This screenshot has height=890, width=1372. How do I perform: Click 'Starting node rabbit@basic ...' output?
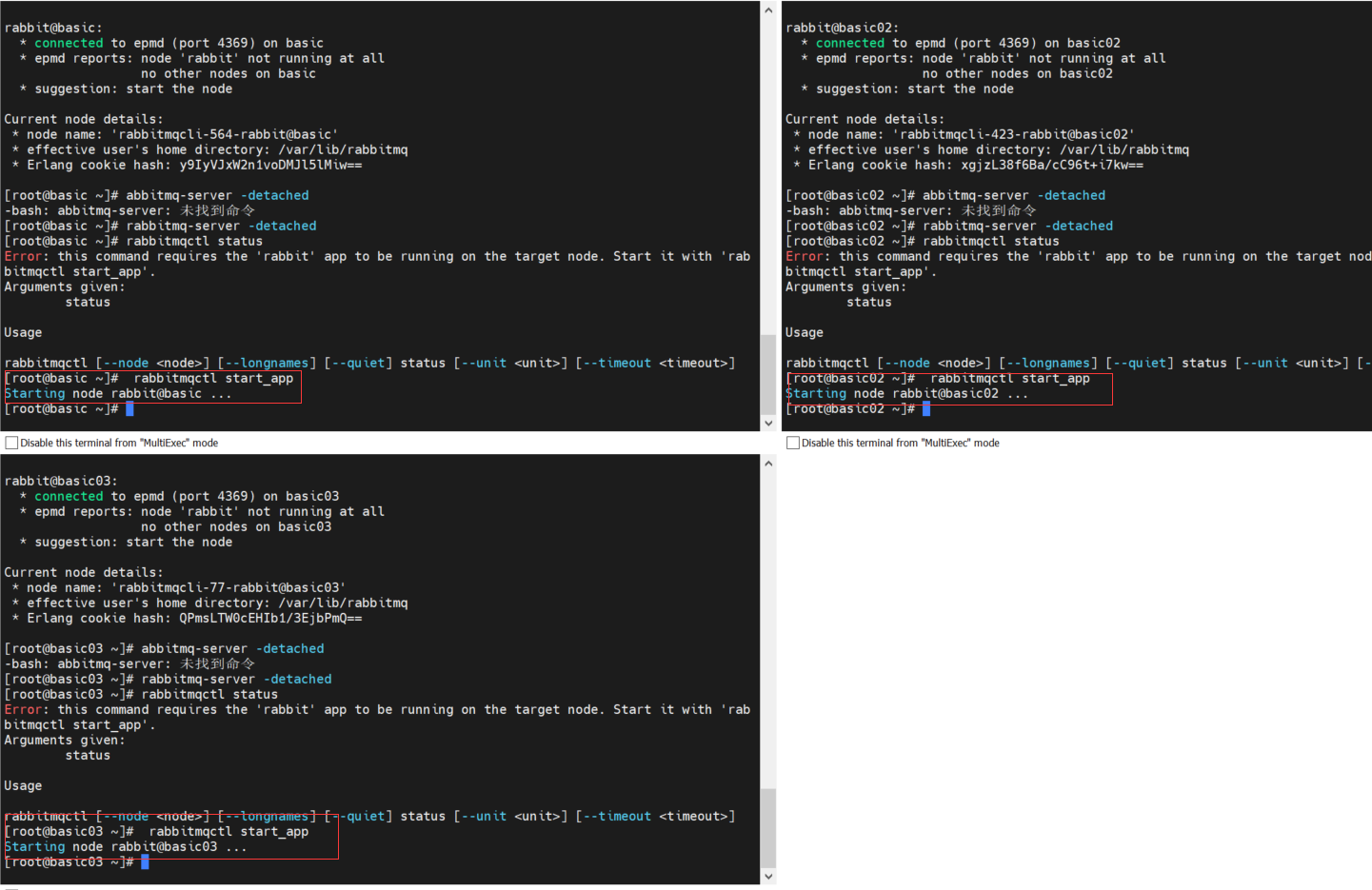(118, 393)
